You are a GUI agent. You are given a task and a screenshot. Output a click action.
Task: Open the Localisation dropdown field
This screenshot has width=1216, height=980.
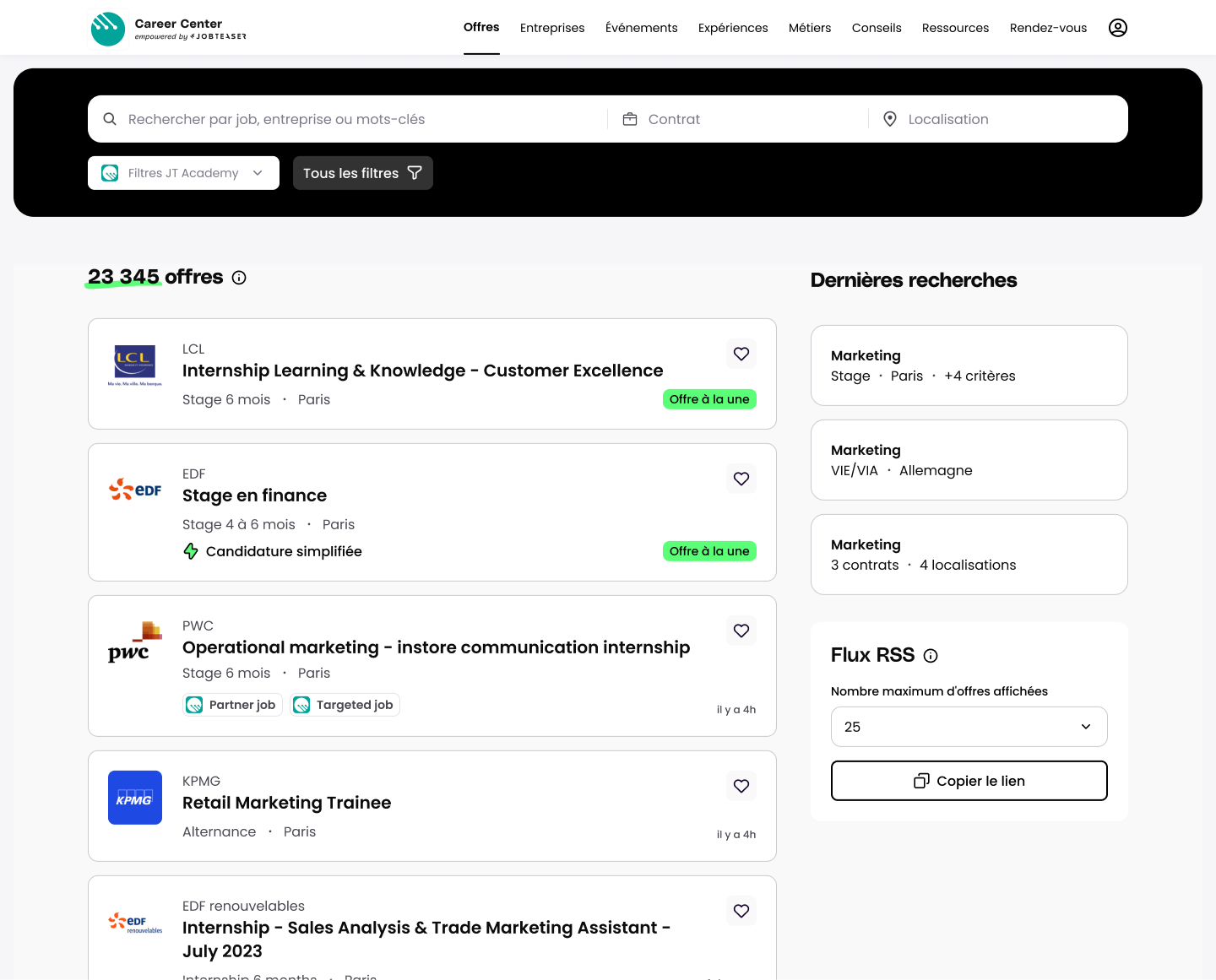998,119
